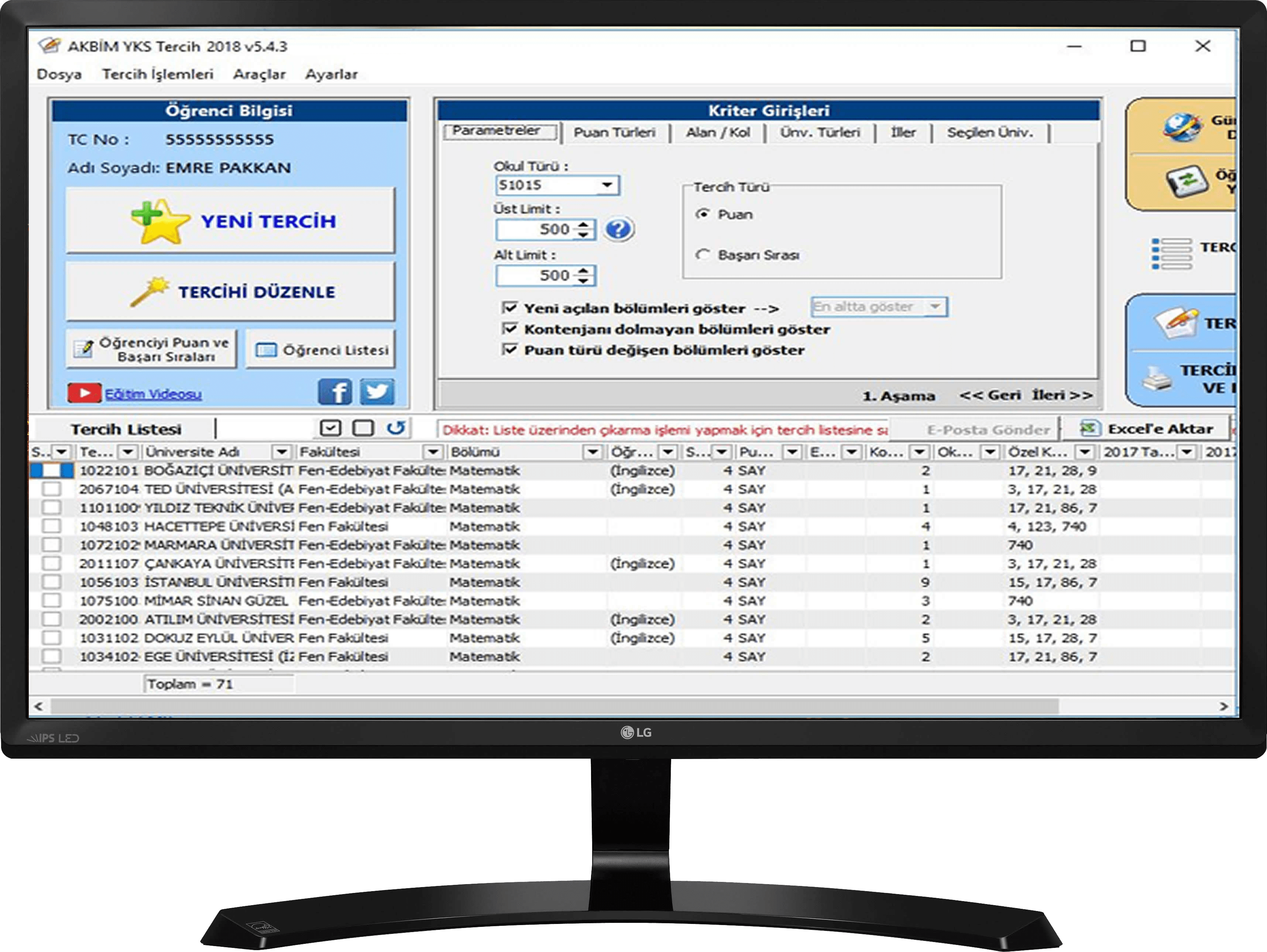Open the Te... column filter dropdown
1267x952 pixels.
click(127, 452)
